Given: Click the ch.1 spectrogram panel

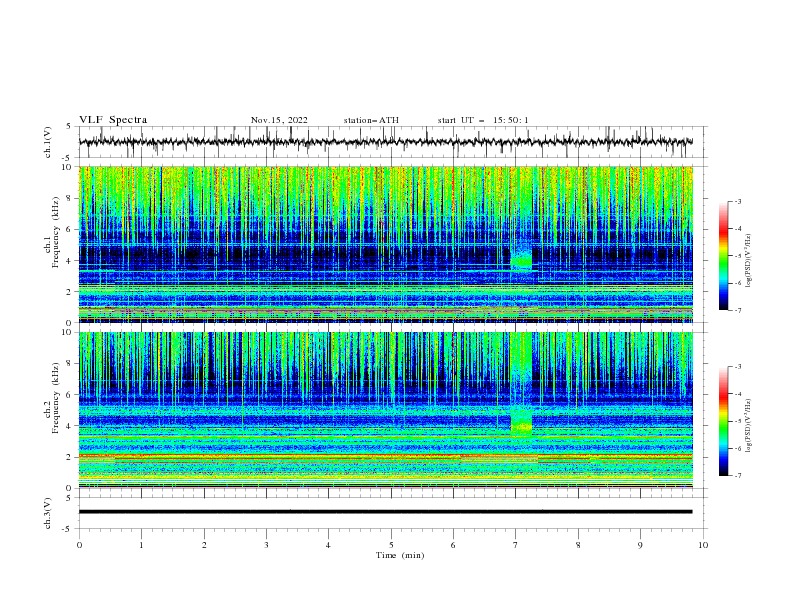Looking at the screenshot, I should [x=386, y=244].
